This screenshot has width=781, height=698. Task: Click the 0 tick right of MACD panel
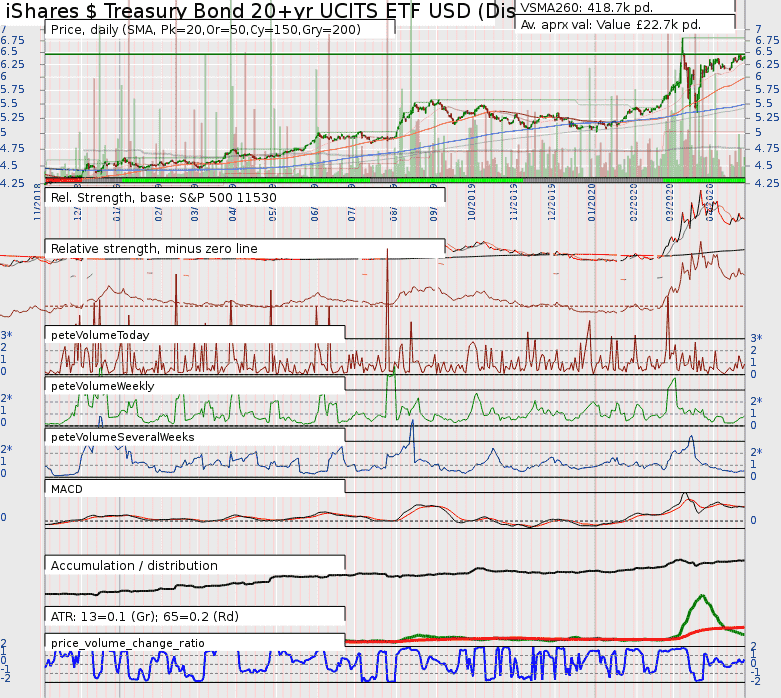pos(753,520)
